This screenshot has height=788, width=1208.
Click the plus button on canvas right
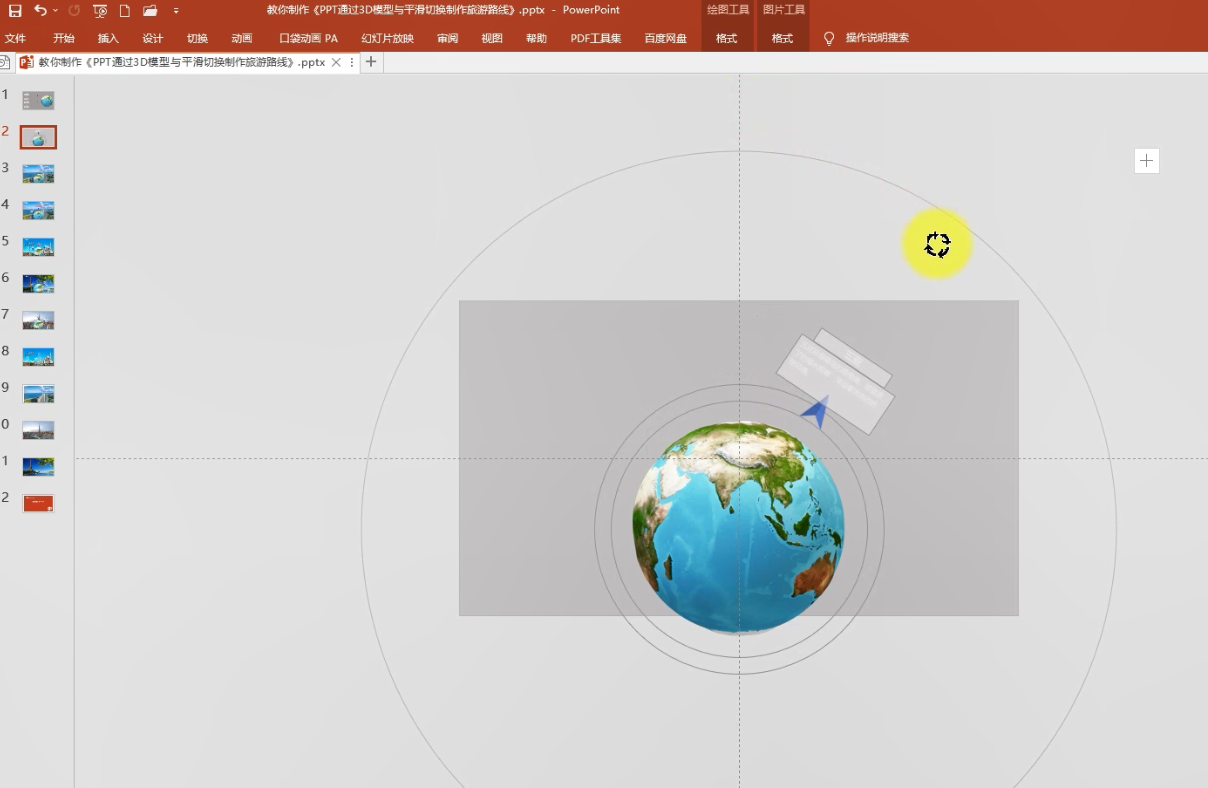(1147, 160)
